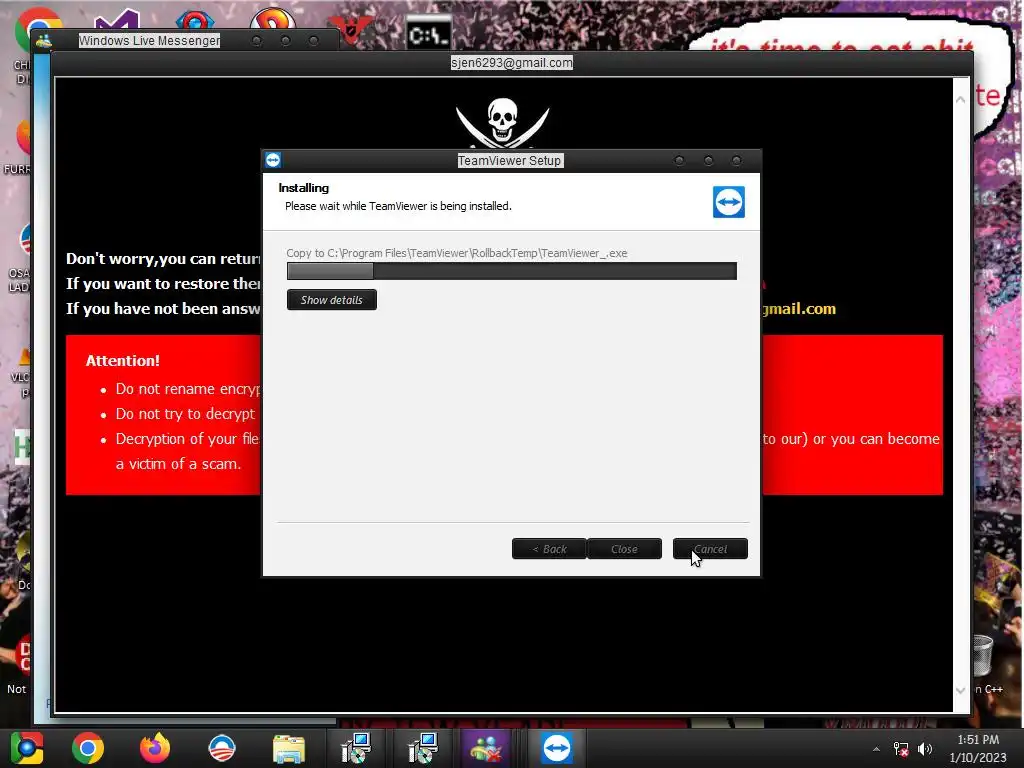Open Firefox from the taskbar
Viewport: 1024px width, 768px height.
[x=155, y=748]
